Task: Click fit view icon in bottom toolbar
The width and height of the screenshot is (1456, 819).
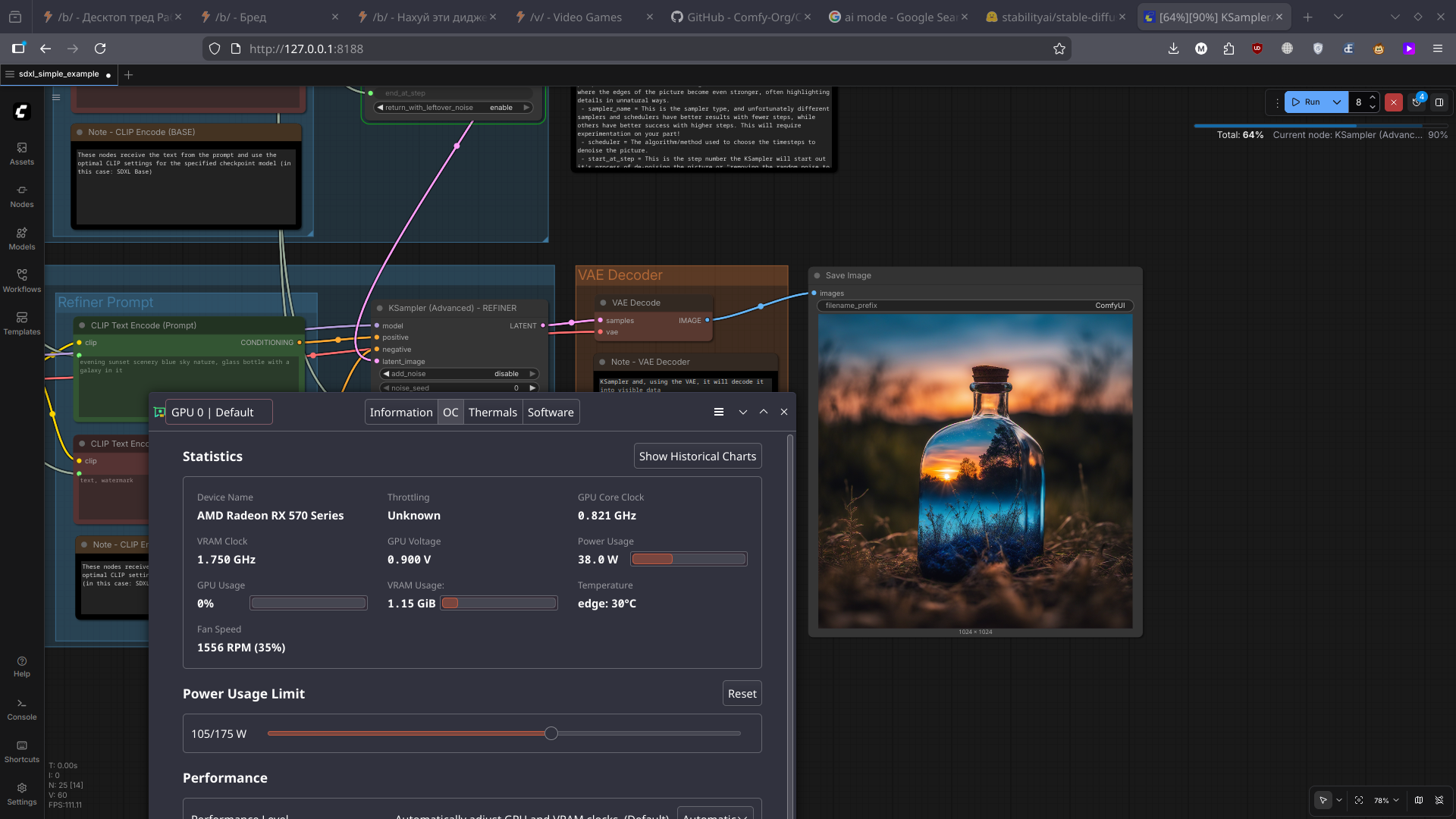Action: pyautogui.click(x=1359, y=800)
